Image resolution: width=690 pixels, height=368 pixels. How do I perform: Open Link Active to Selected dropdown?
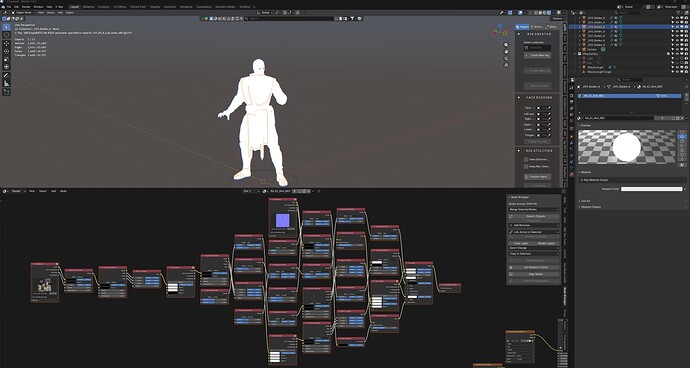click(534, 232)
